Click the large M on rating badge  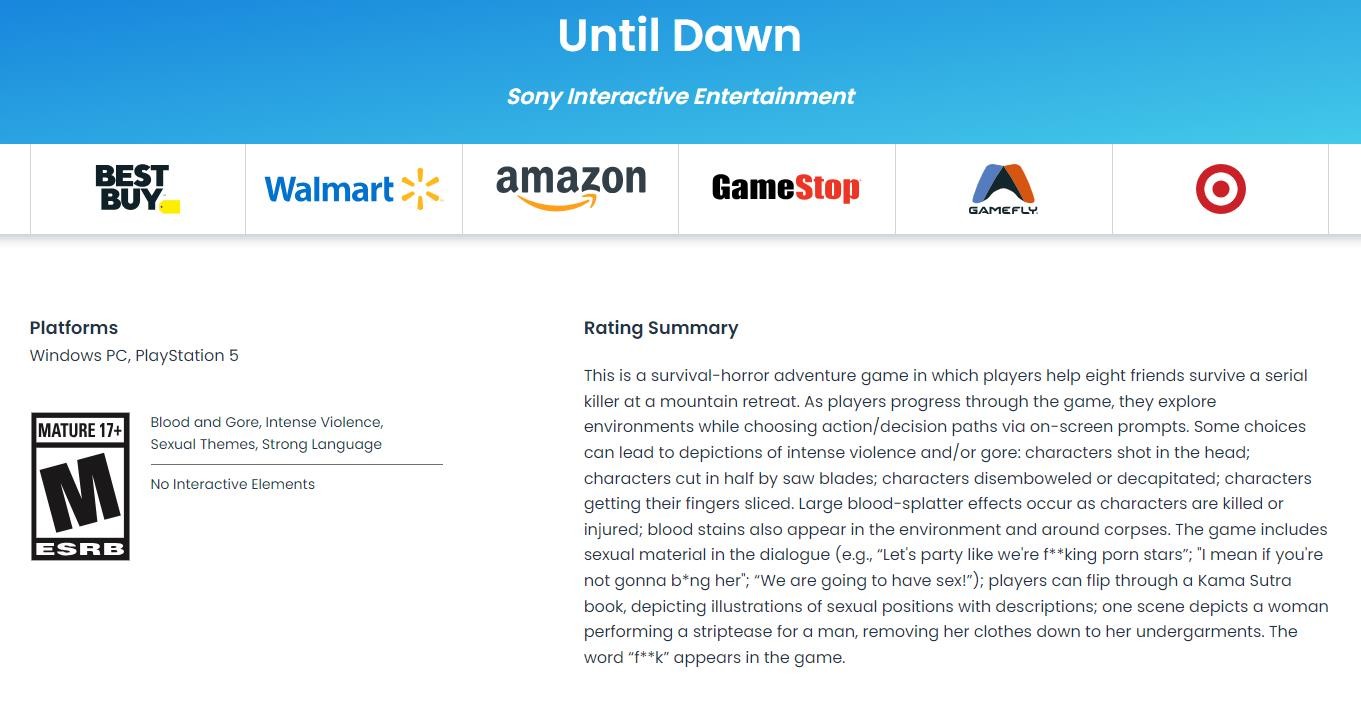(x=80, y=492)
